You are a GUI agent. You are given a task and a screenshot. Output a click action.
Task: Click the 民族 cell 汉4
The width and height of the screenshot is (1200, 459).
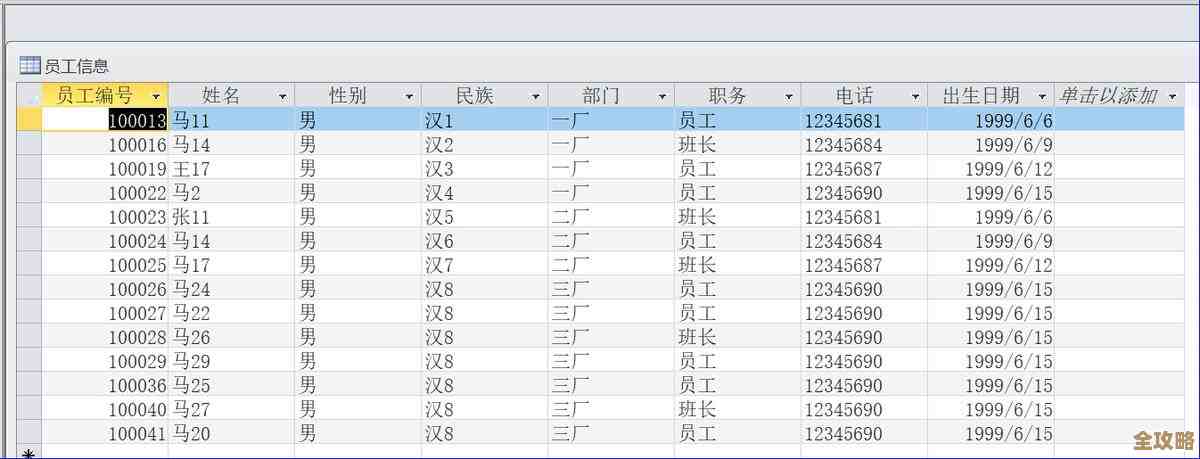(484, 192)
